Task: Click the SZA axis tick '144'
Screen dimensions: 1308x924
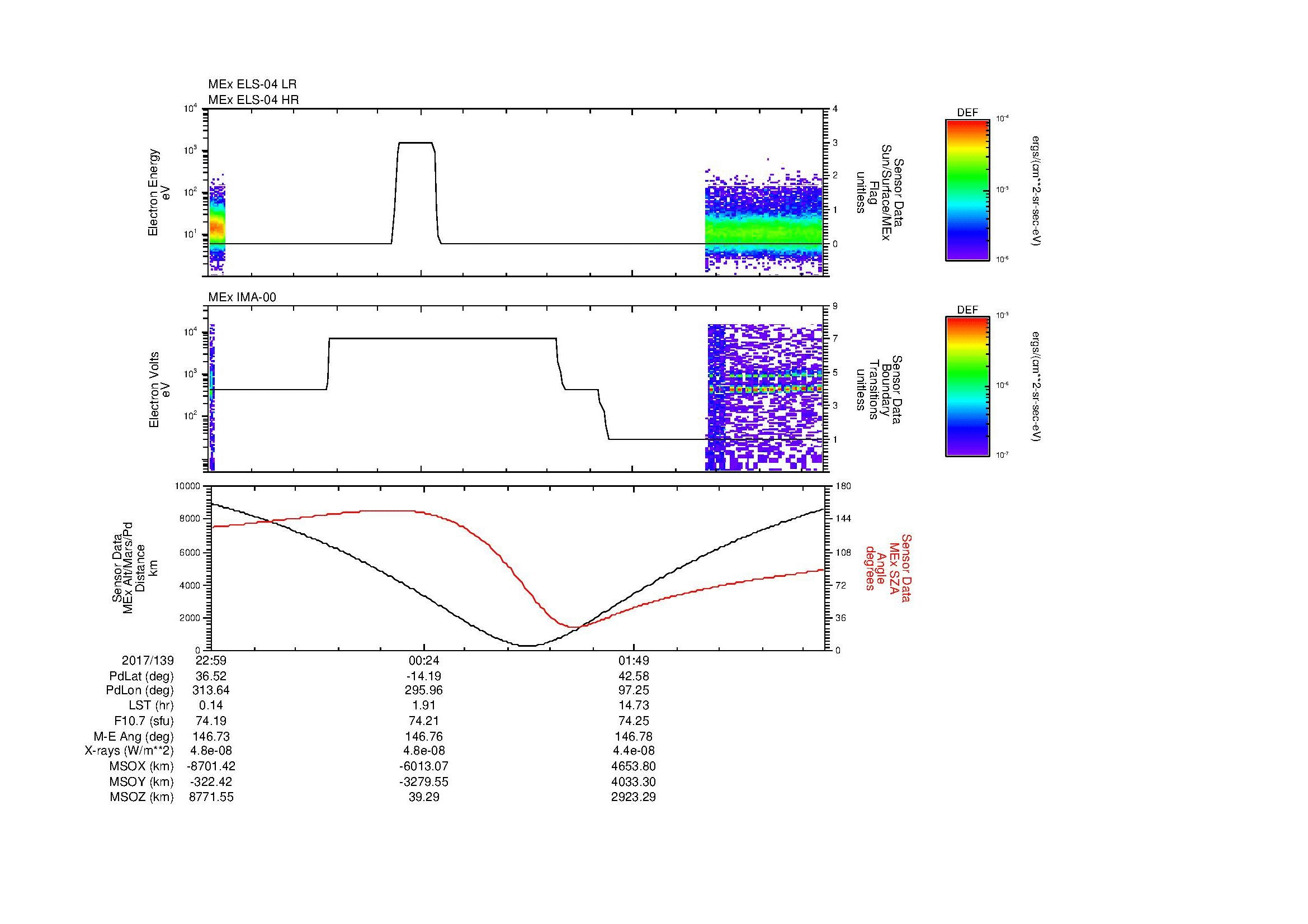Action: [844, 519]
